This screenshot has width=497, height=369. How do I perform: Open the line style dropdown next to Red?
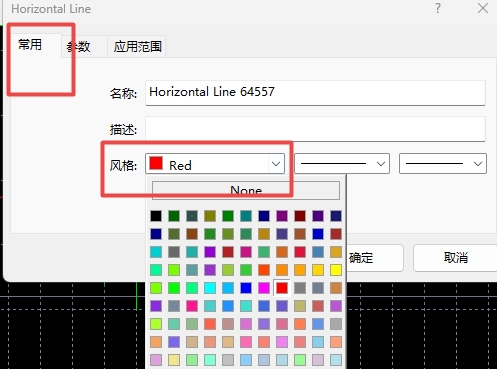point(342,164)
